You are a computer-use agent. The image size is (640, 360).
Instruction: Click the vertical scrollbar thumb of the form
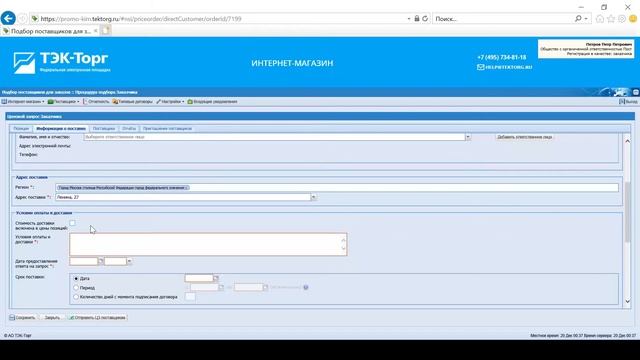pyautogui.click(x=628, y=211)
